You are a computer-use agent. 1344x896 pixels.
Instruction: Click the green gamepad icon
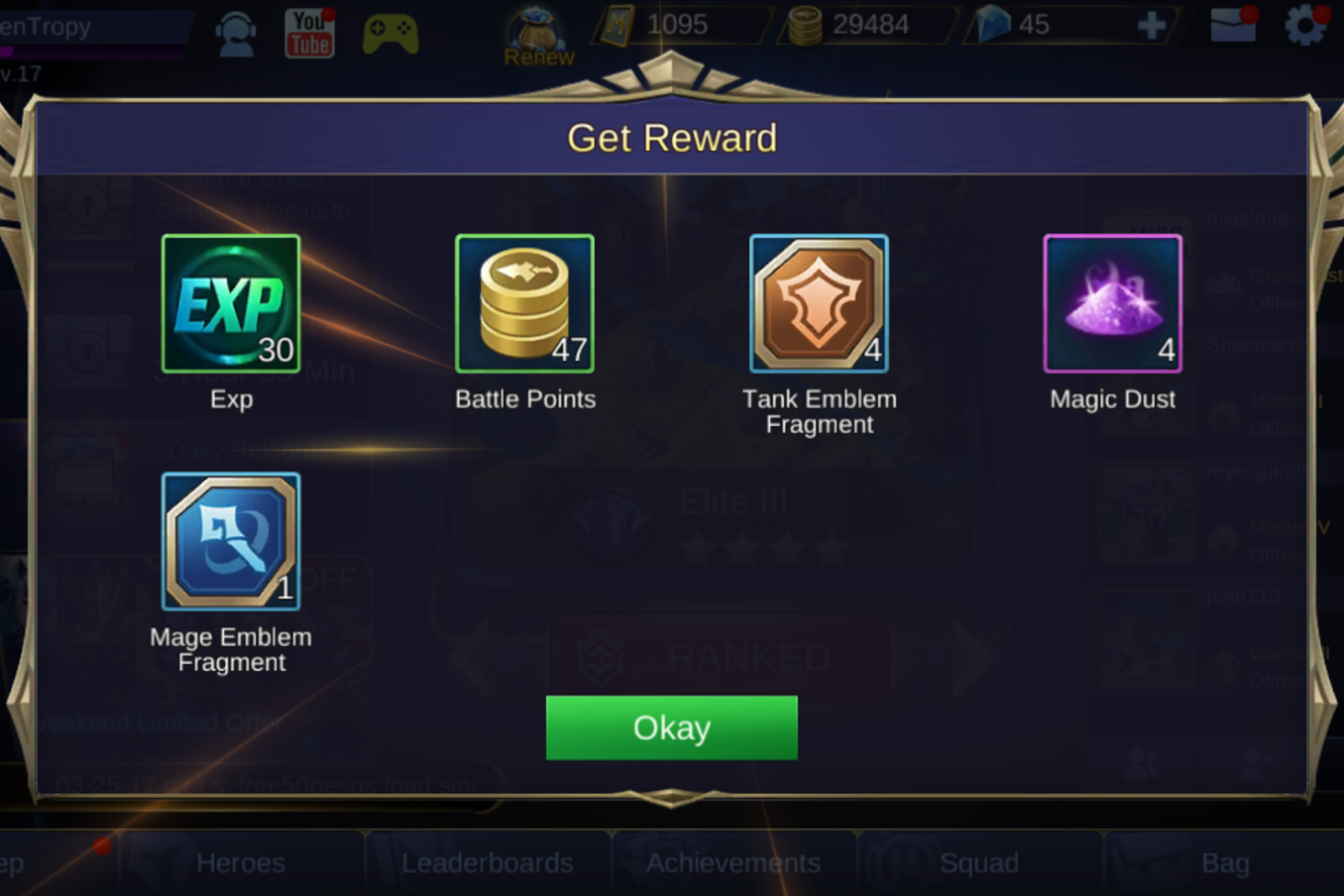click(x=391, y=35)
